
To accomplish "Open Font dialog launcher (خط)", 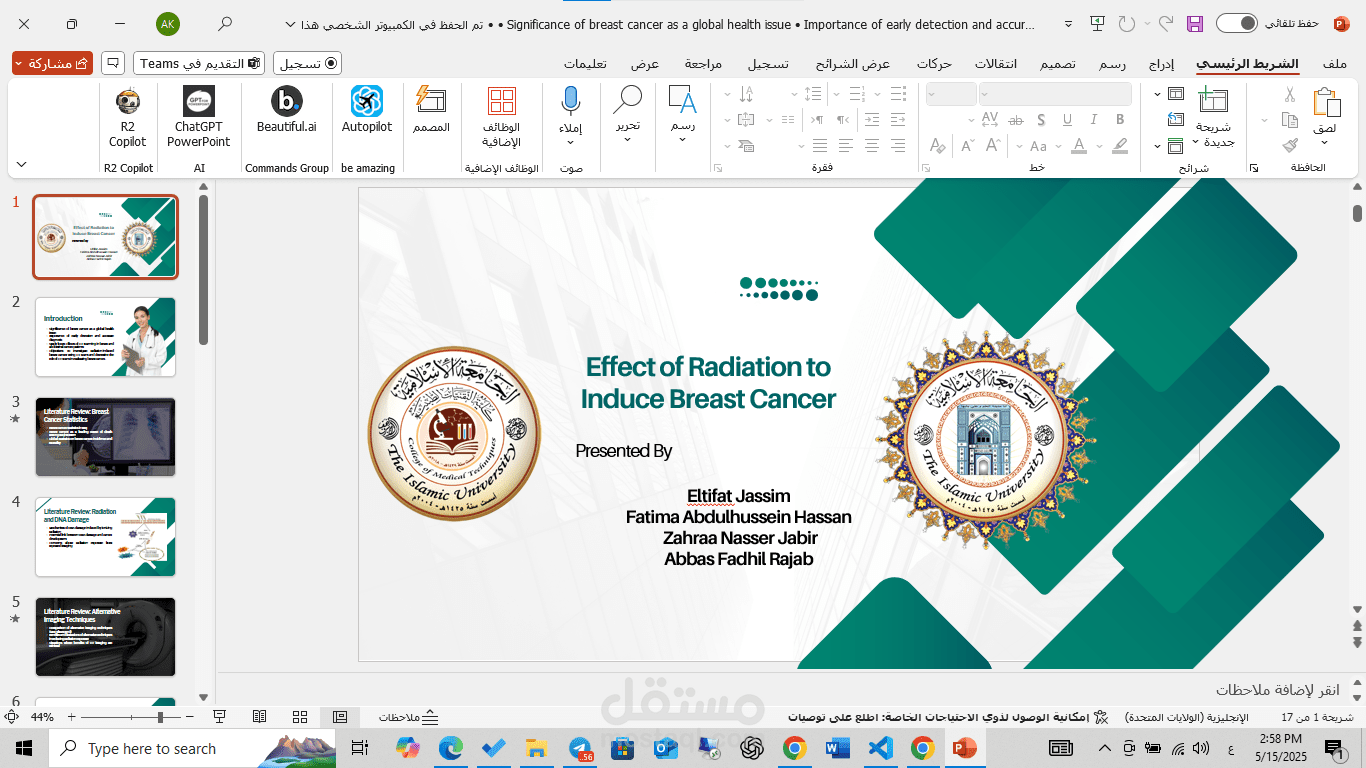I will [x=925, y=168].
